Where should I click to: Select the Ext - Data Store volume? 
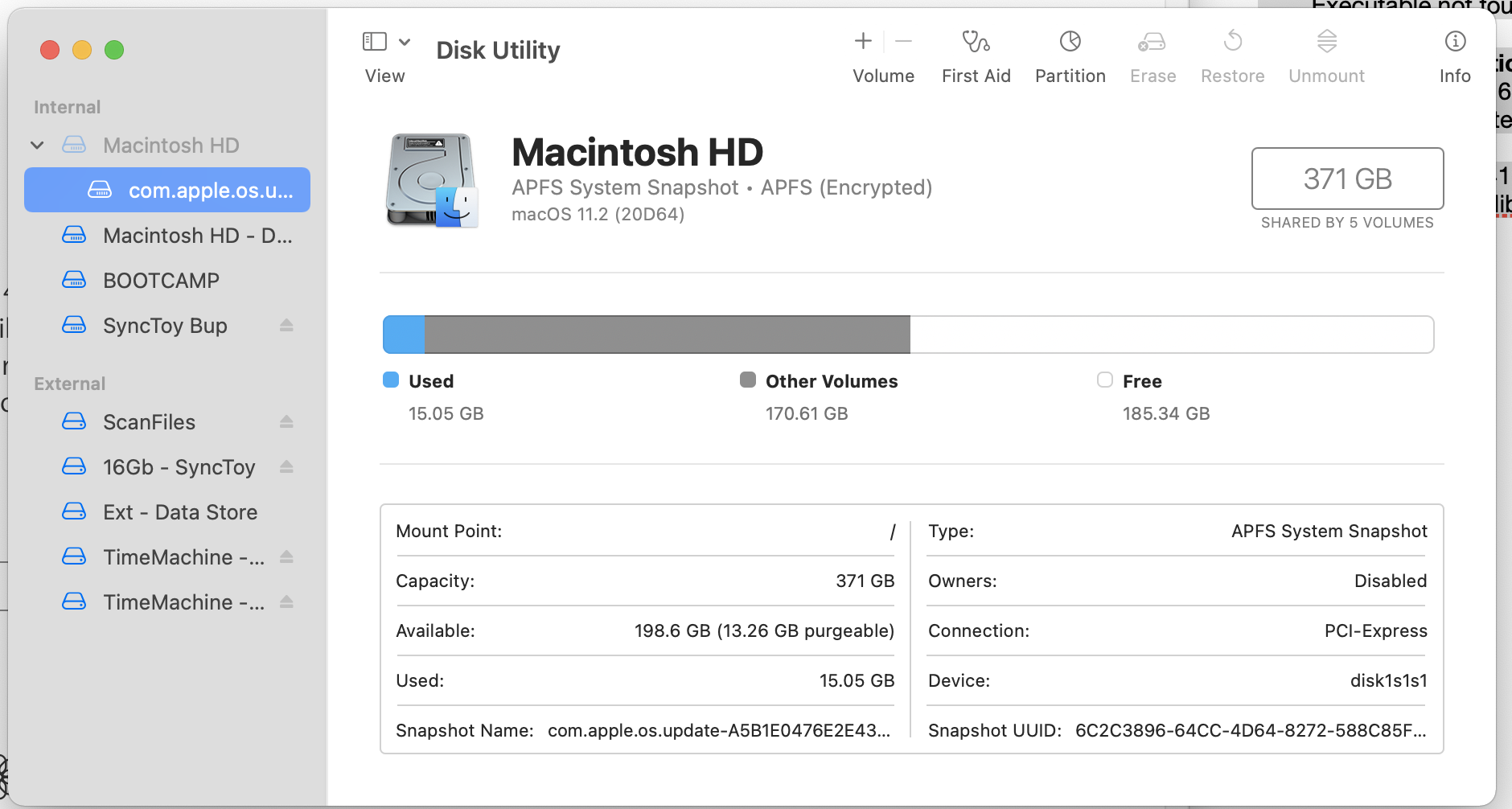(x=167, y=512)
